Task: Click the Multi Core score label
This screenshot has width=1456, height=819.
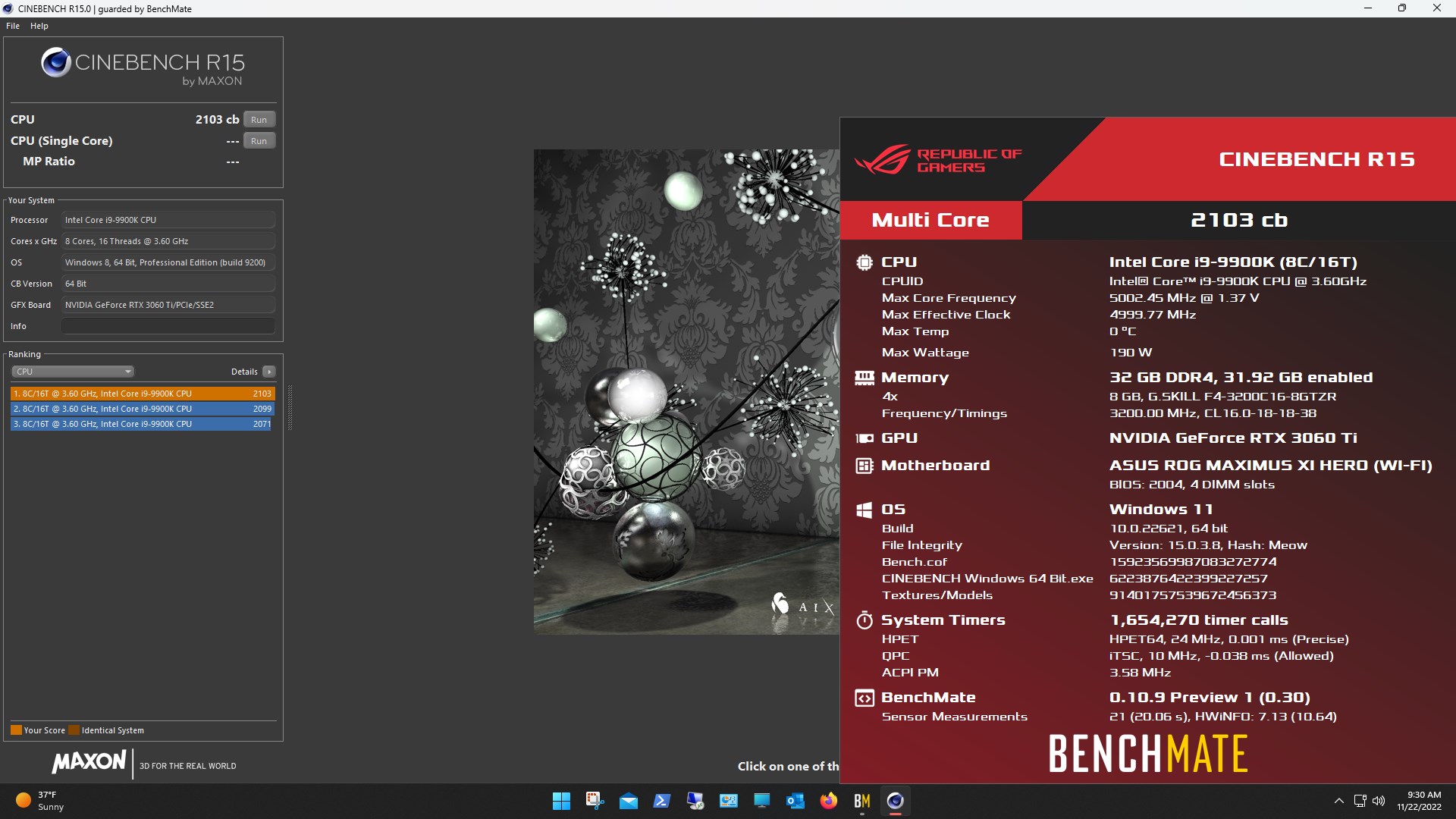Action: tap(930, 220)
